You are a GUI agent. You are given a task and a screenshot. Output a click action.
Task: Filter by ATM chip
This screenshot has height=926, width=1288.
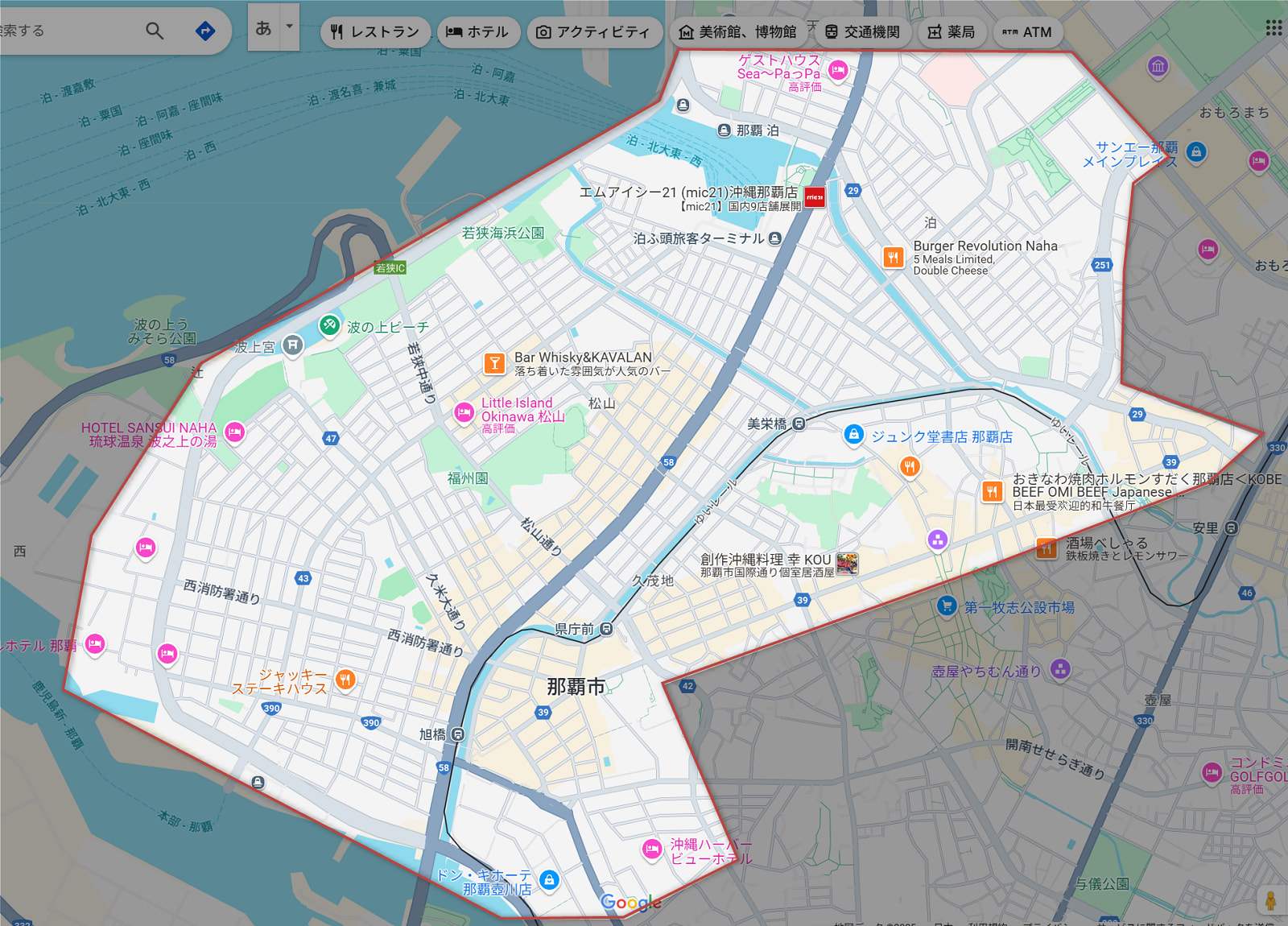tap(1027, 32)
